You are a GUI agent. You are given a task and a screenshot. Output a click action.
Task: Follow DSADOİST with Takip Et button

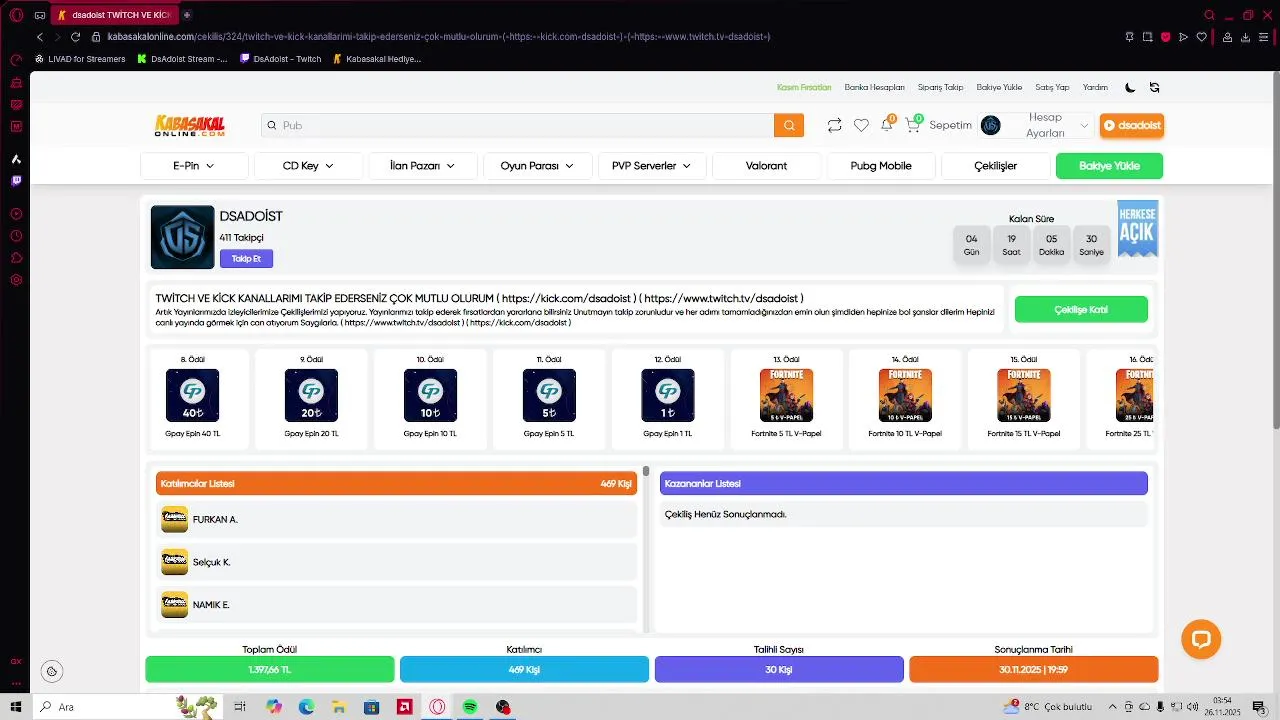coord(246,259)
